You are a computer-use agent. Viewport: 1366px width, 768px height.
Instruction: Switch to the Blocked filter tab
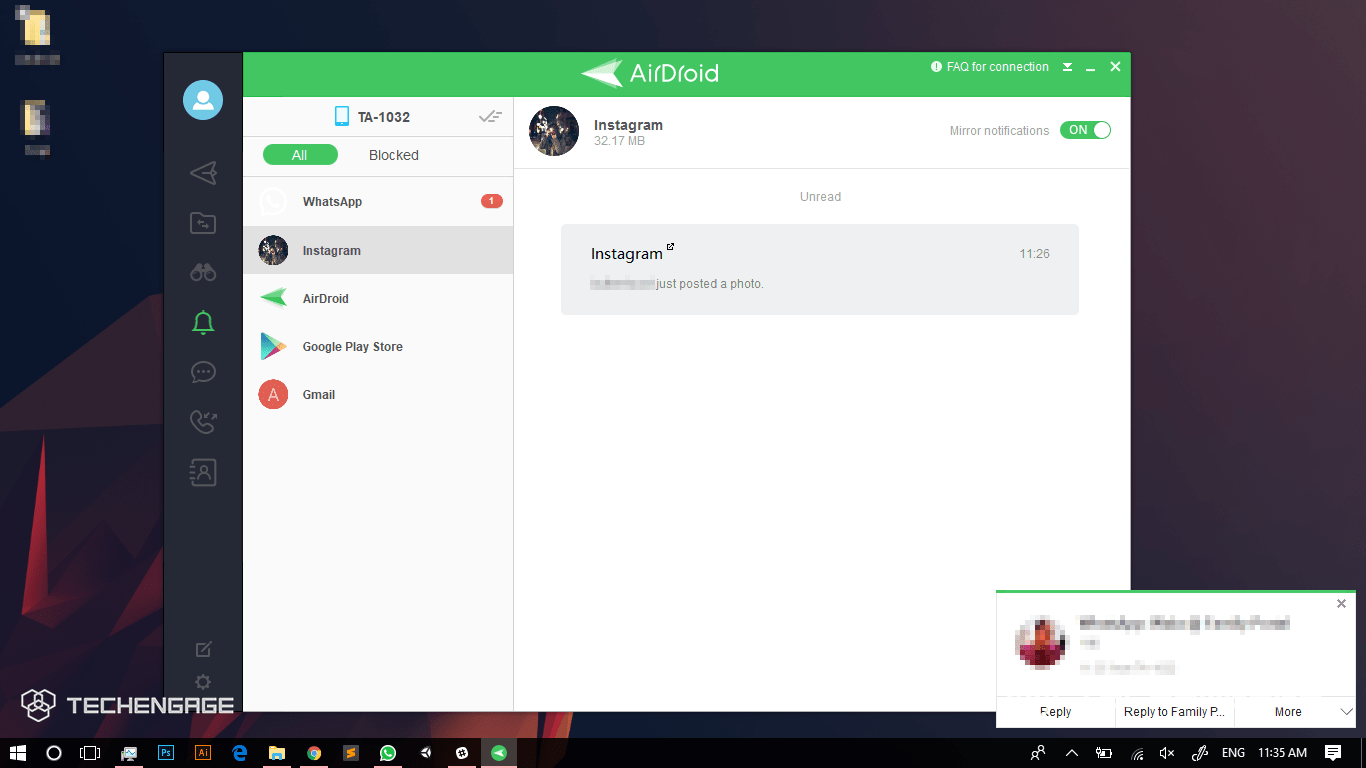pyautogui.click(x=394, y=155)
